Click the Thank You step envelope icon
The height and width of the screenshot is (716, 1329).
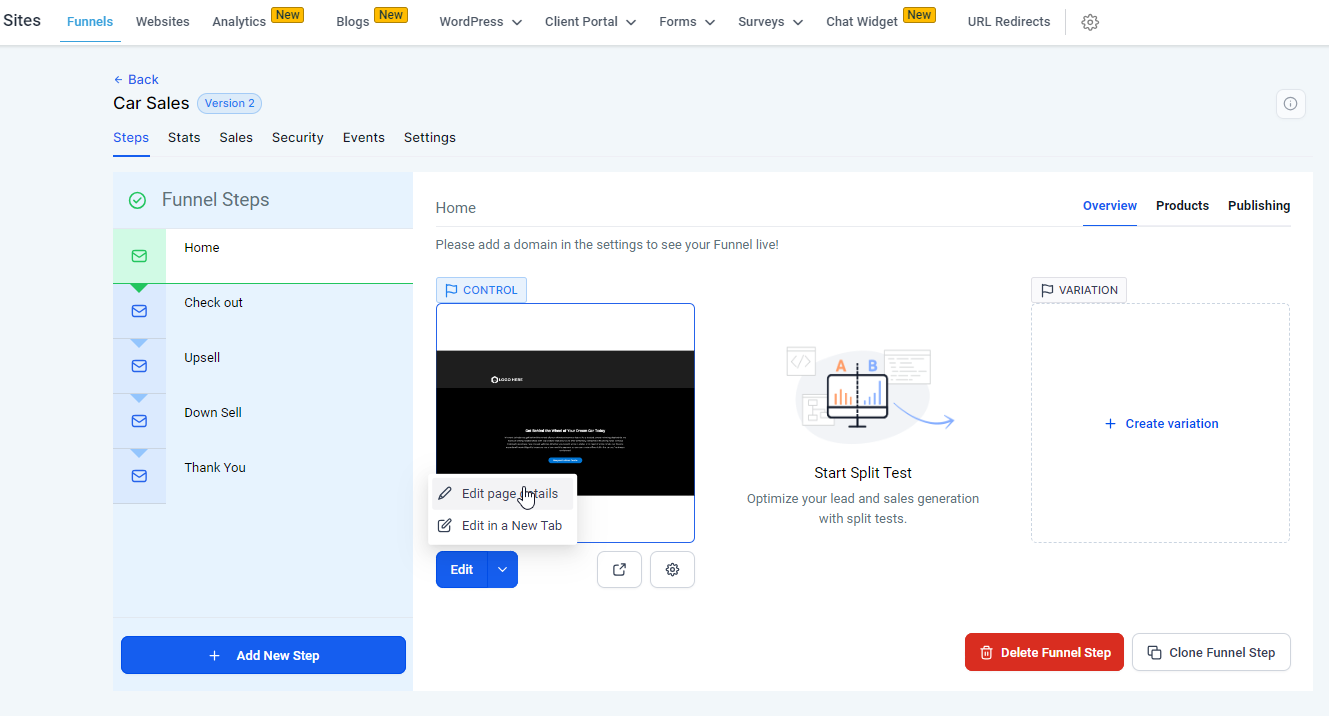point(139,476)
